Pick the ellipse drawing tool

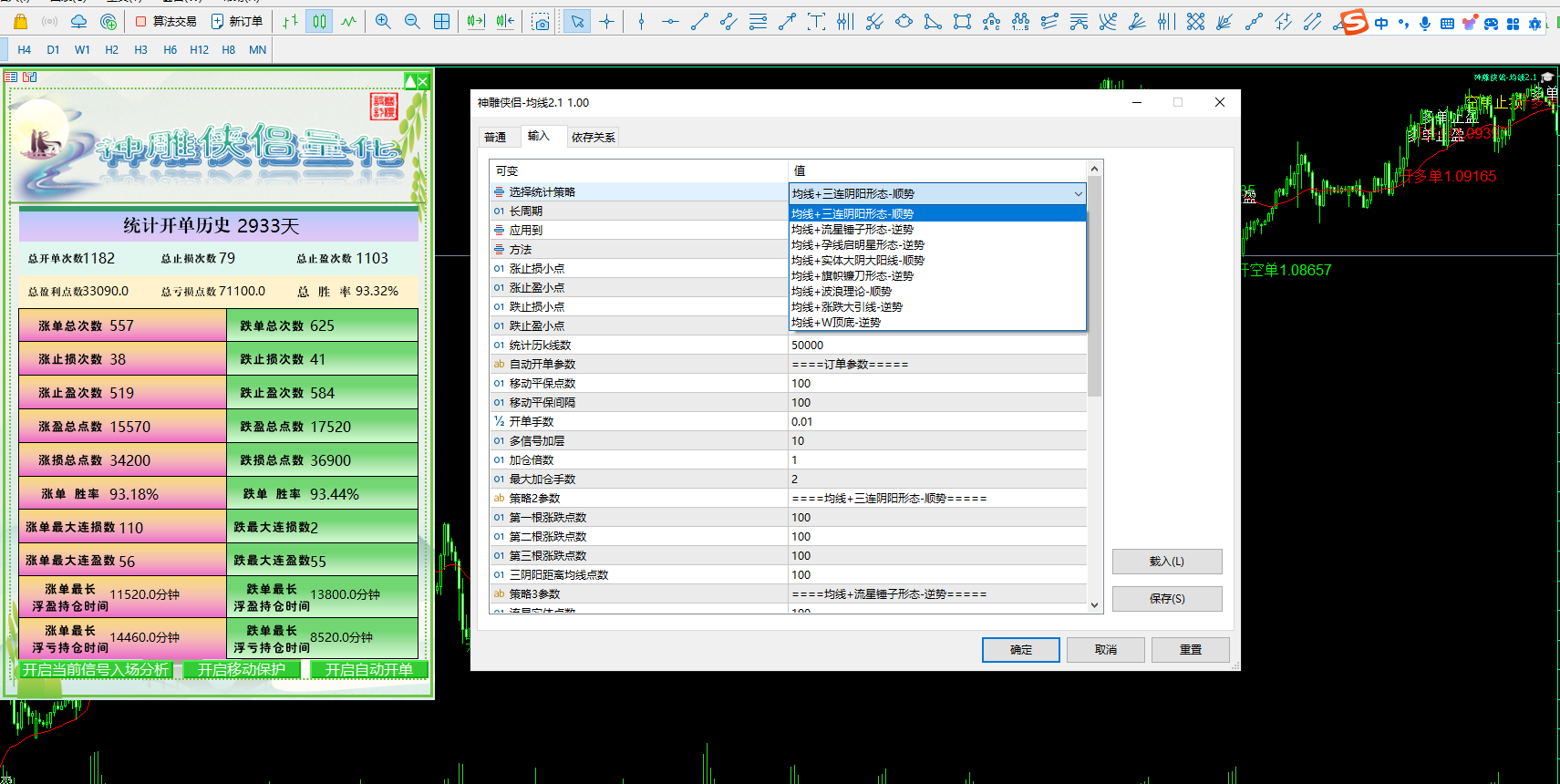point(904,22)
